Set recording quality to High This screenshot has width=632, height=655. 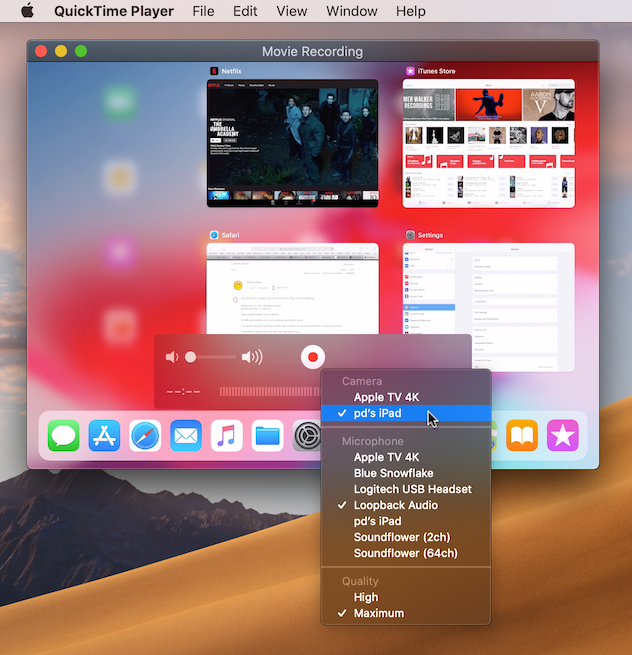406,597
